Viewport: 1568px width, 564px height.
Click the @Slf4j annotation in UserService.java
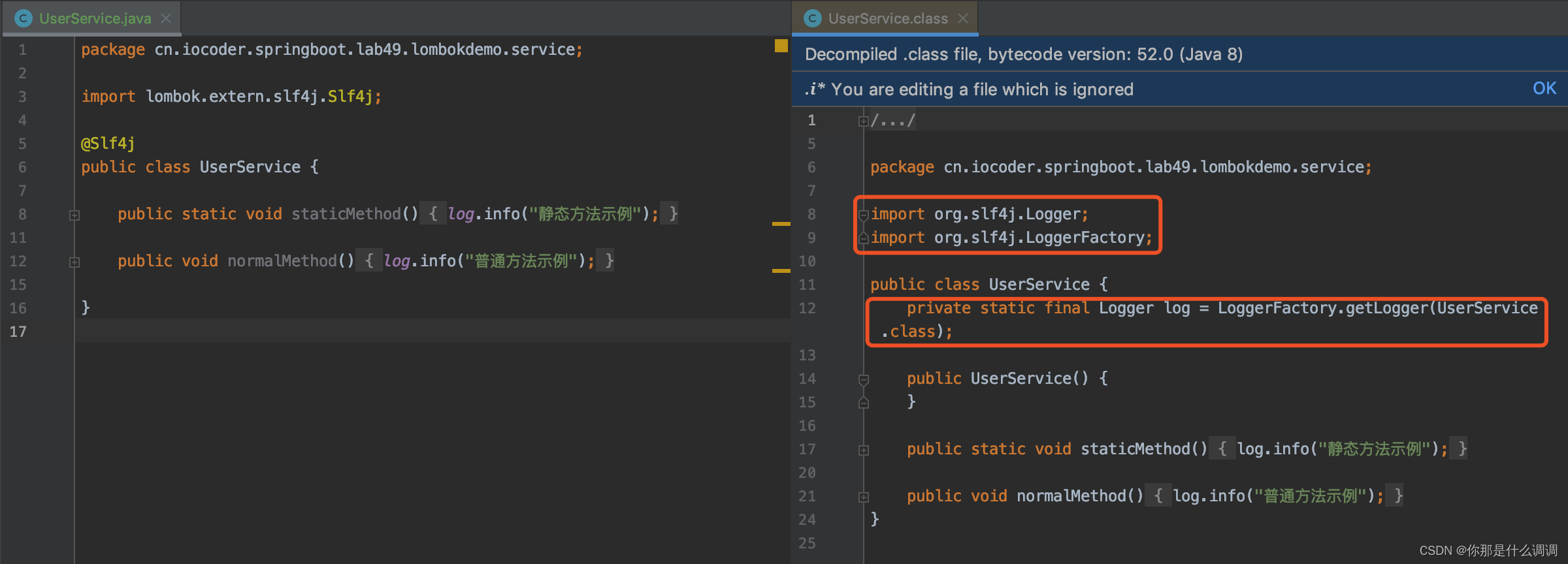[x=107, y=144]
